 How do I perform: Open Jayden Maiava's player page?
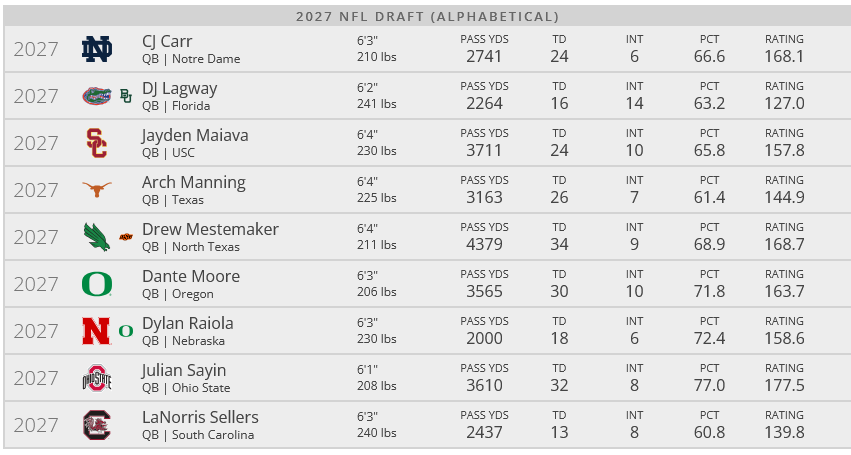(x=195, y=135)
